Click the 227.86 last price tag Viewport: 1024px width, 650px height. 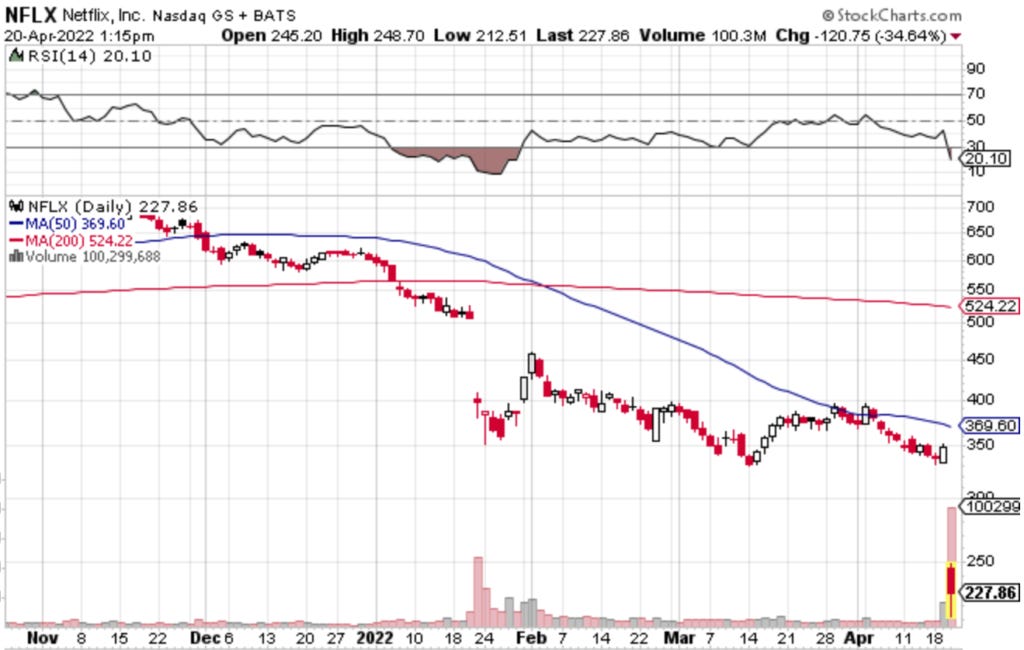(x=989, y=593)
